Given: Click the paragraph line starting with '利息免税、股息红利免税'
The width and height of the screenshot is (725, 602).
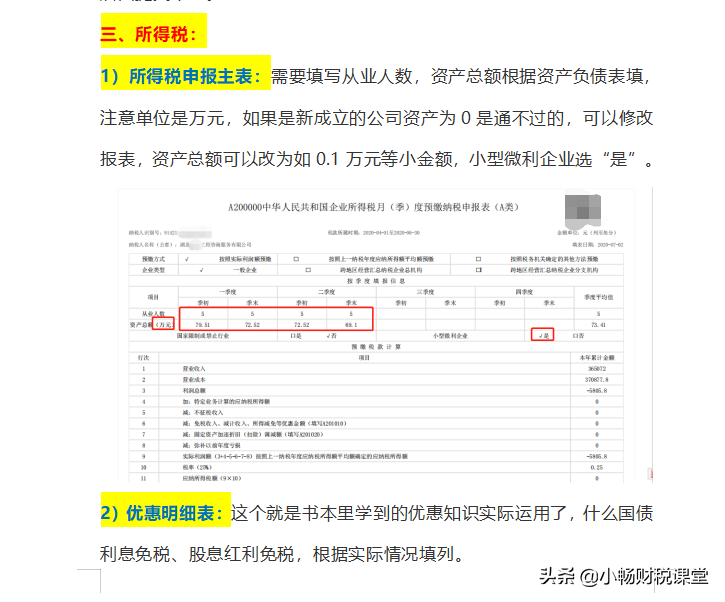Looking at the screenshot, I should click(282, 553).
